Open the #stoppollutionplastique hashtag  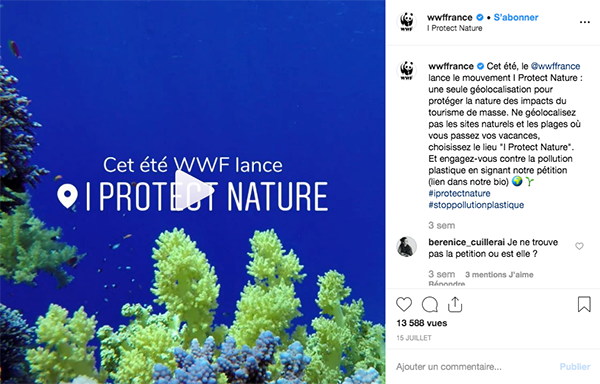coord(476,205)
